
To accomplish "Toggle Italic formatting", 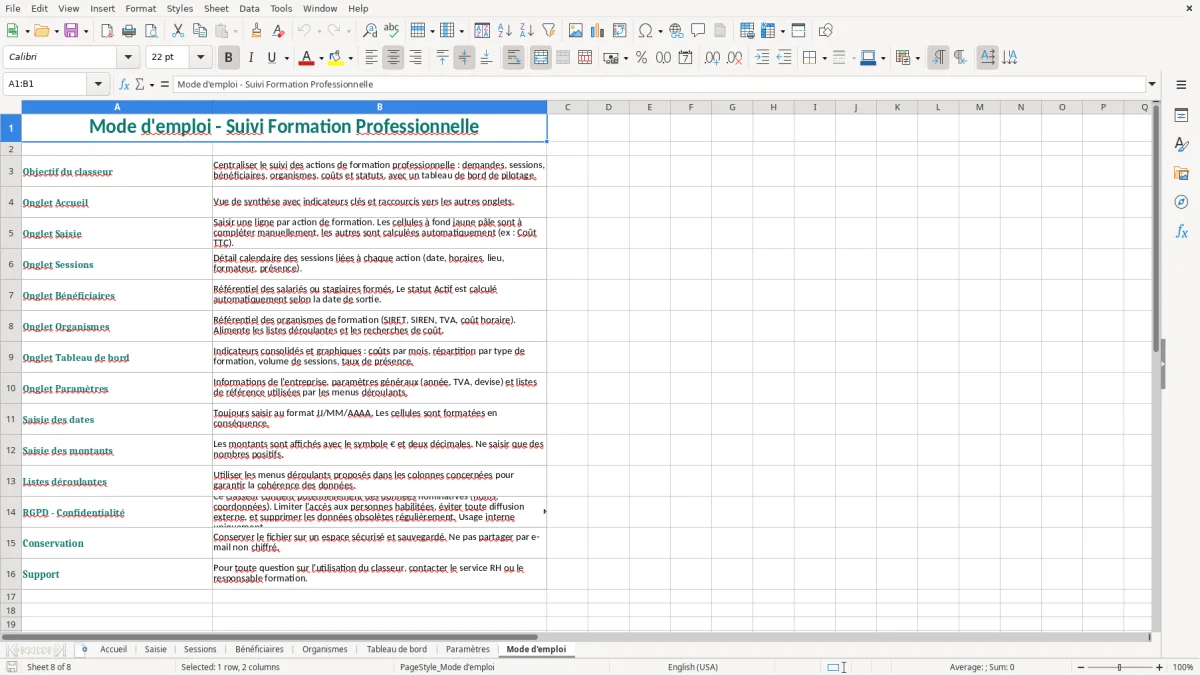I will click(x=251, y=58).
